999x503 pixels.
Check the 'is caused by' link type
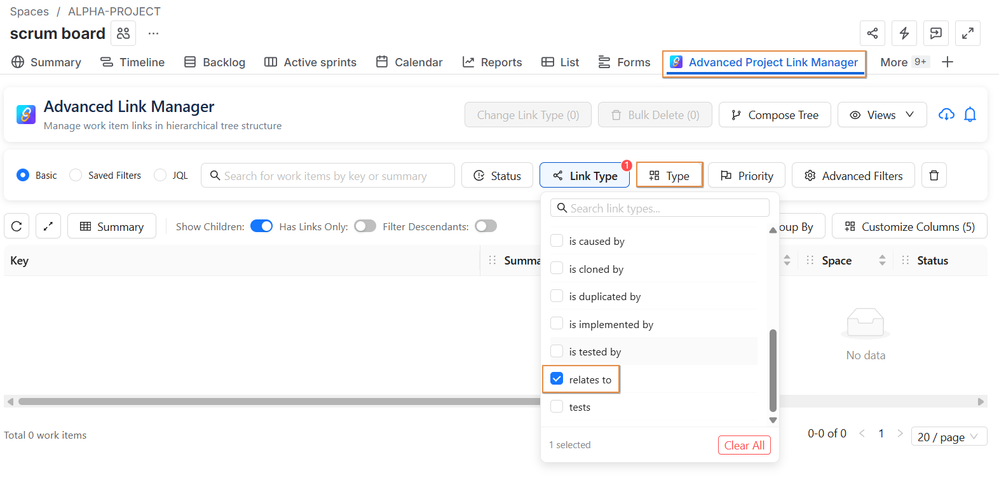click(557, 241)
